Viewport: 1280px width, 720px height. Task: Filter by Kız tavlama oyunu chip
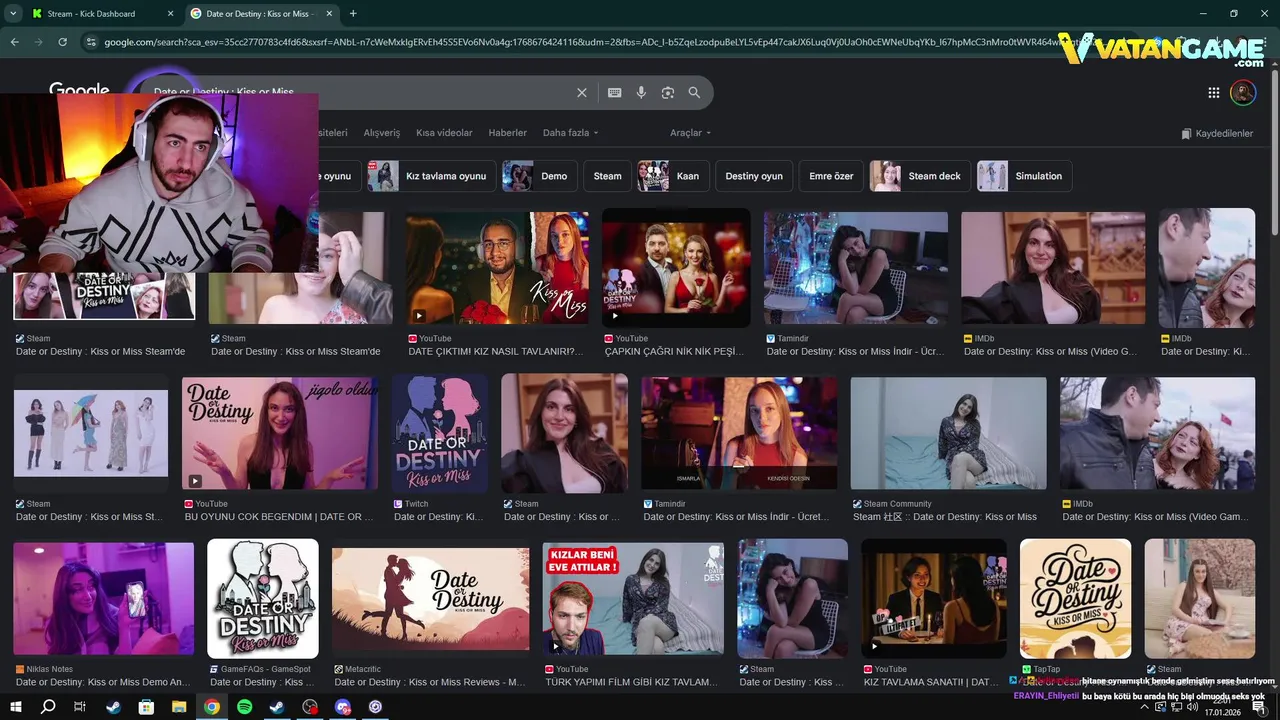[431, 176]
